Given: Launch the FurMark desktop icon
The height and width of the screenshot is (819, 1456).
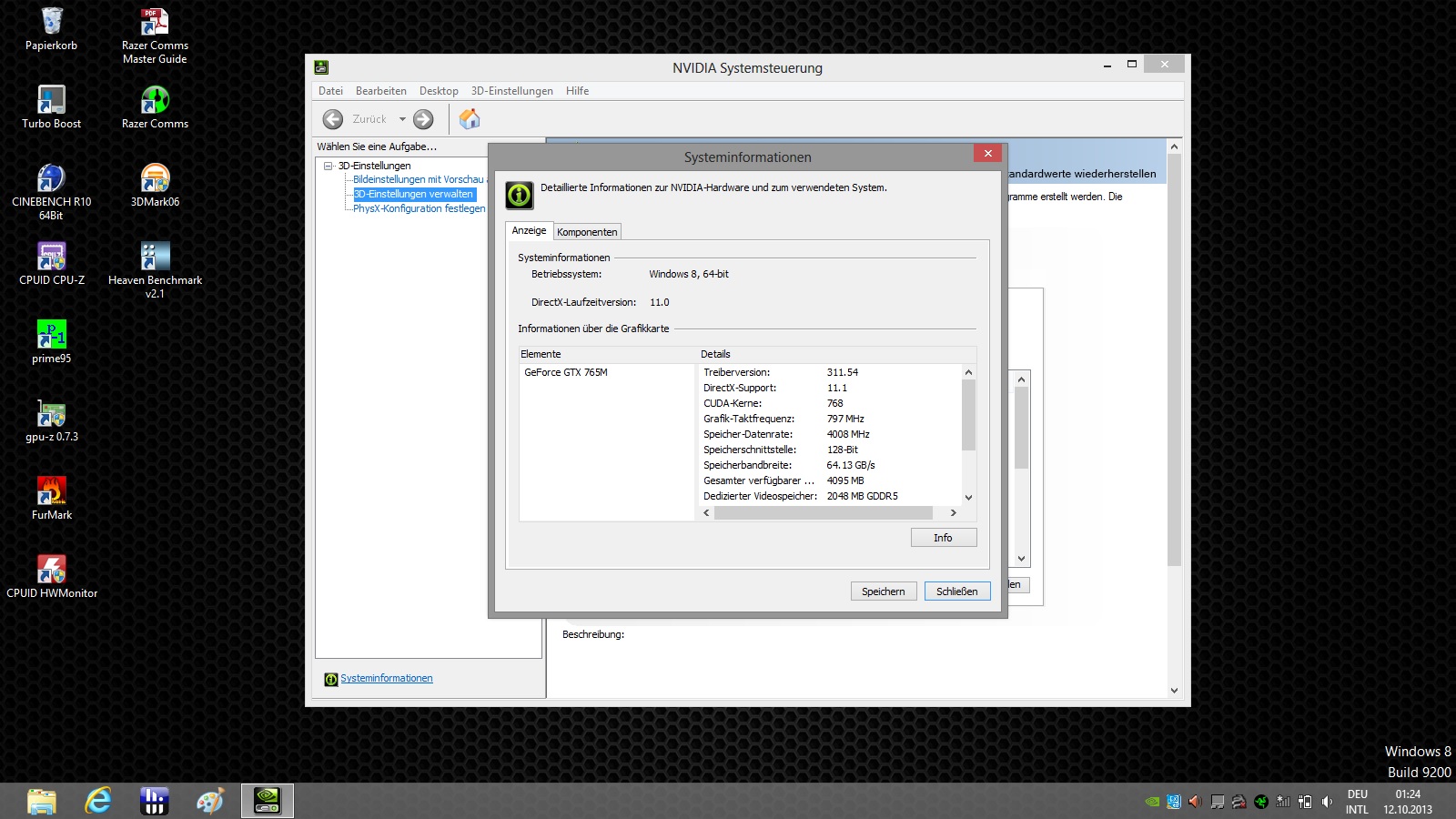Looking at the screenshot, I should [52, 499].
